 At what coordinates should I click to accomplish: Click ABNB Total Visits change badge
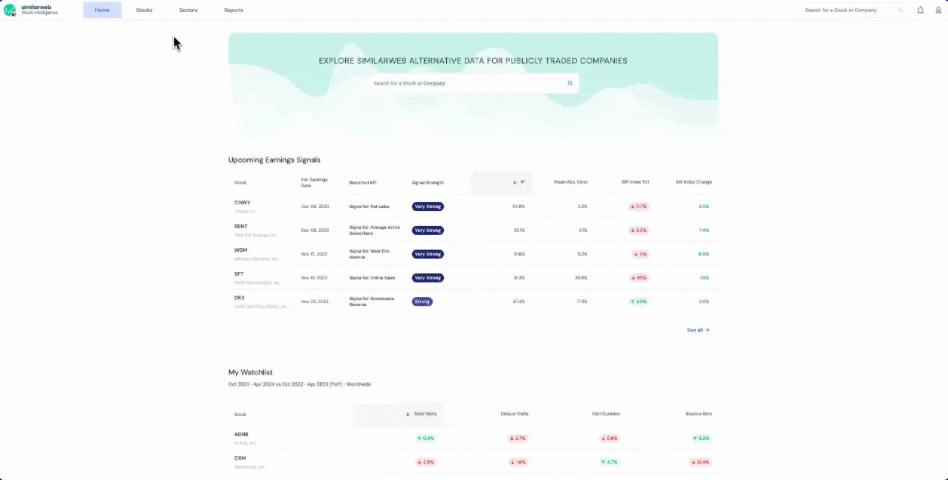[426, 438]
